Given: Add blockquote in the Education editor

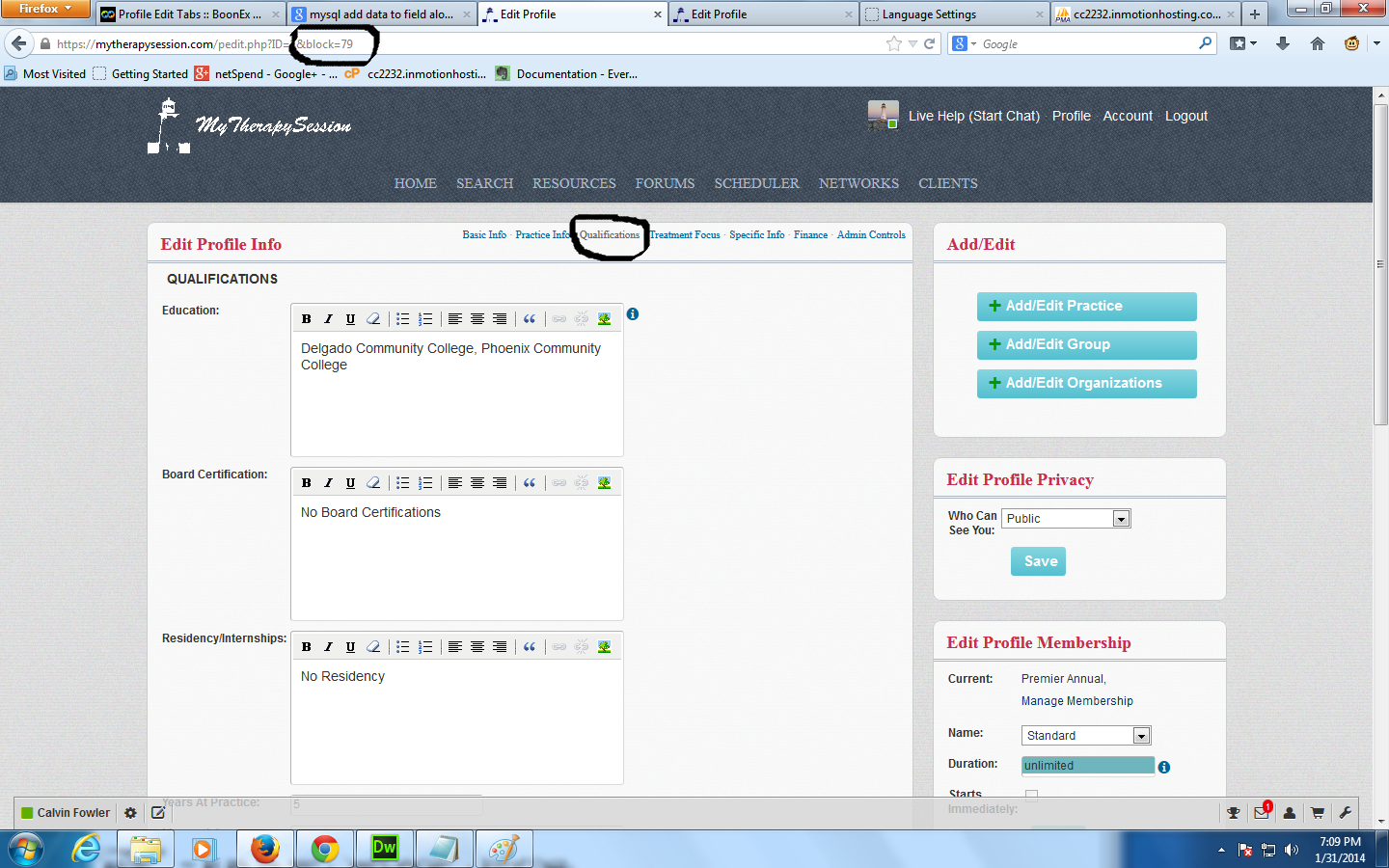Looking at the screenshot, I should (529, 319).
